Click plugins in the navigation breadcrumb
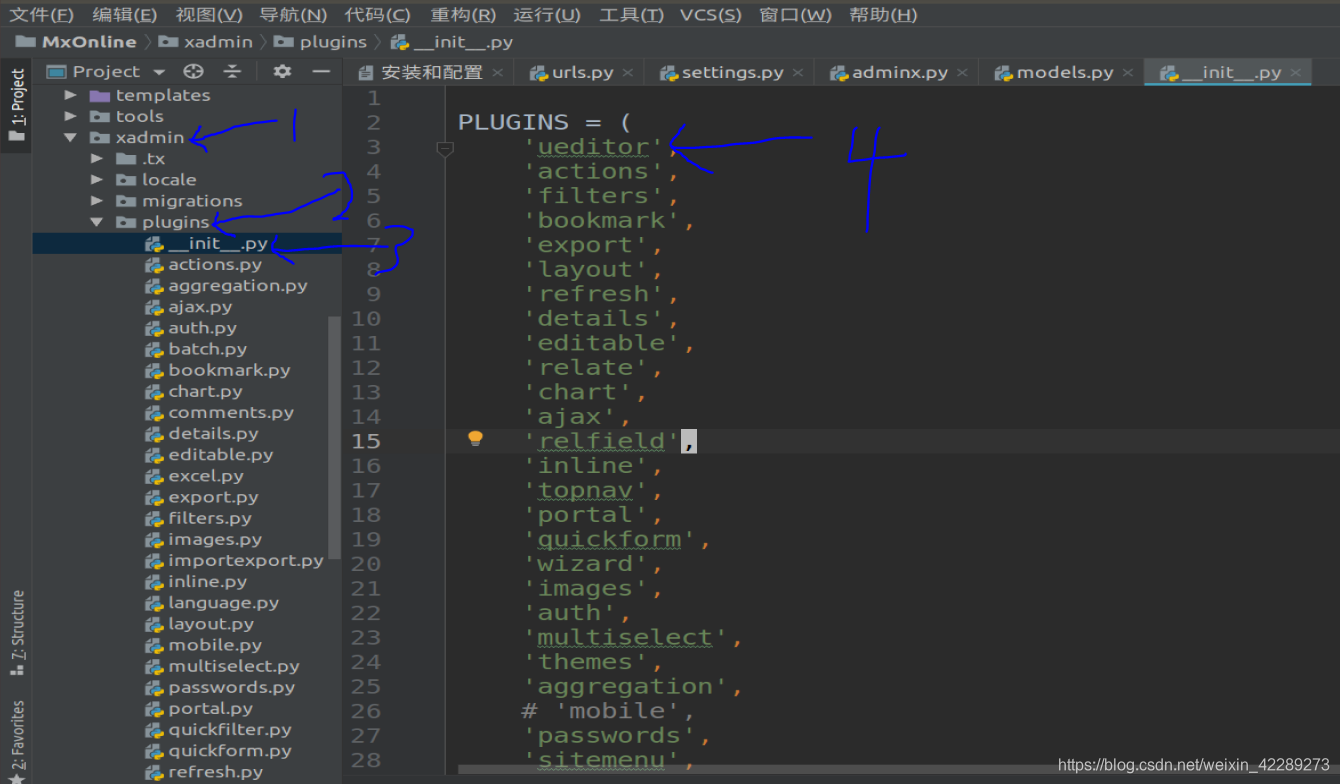Image resolution: width=1340 pixels, height=784 pixels. click(x=335, y=41)
